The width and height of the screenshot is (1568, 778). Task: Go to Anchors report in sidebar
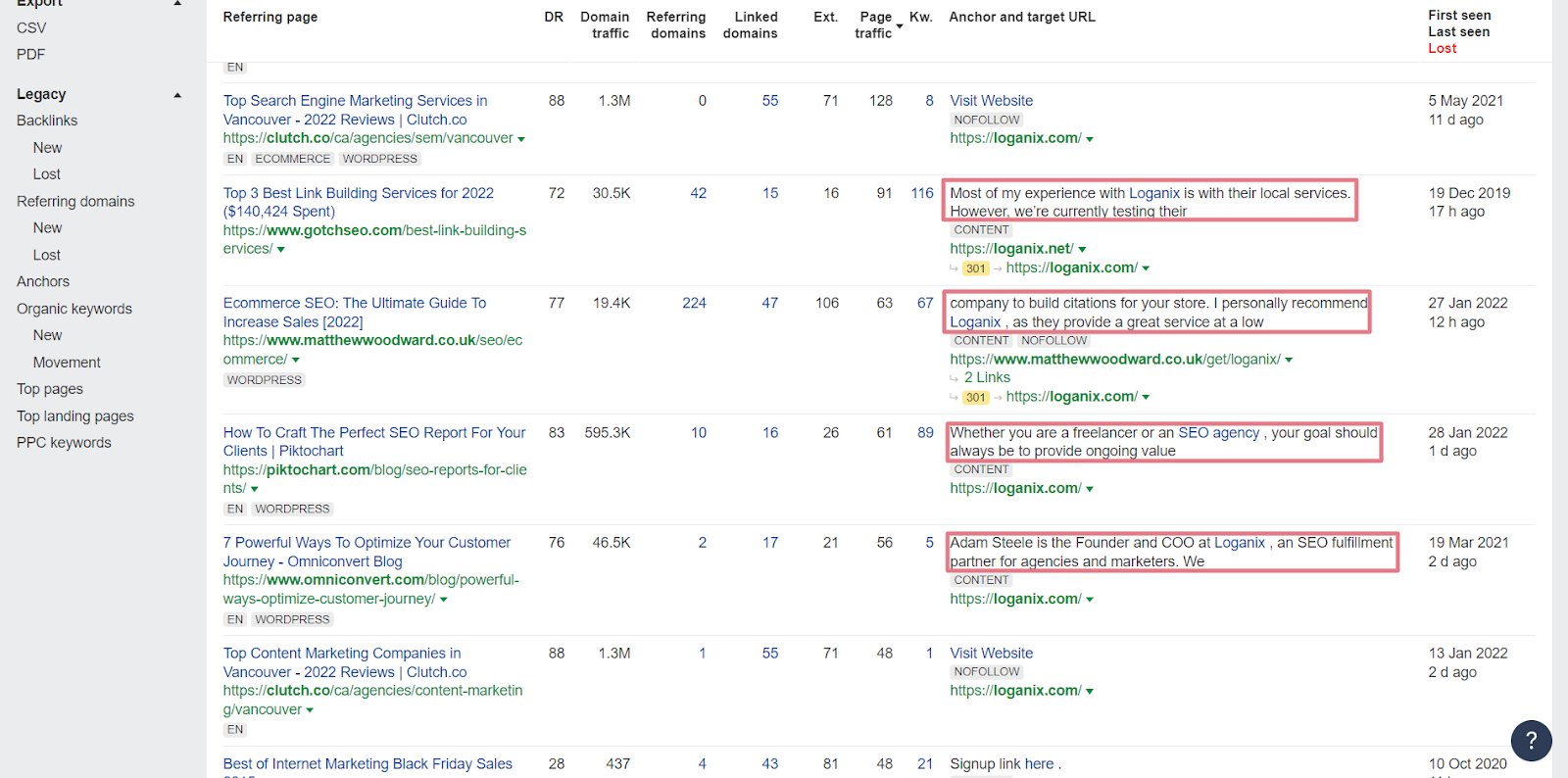pyautogui.click(x=43, y=281)
